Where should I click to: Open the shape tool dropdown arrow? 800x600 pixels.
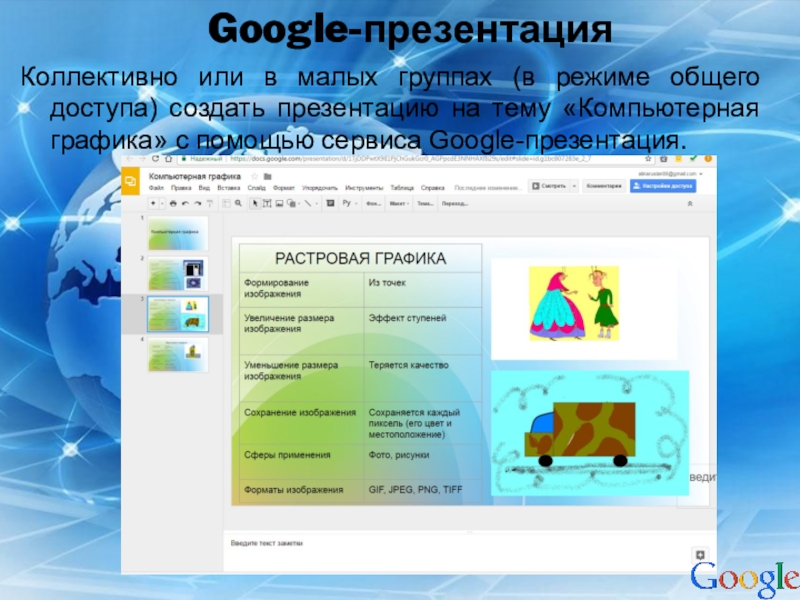(x=299, y=203)
